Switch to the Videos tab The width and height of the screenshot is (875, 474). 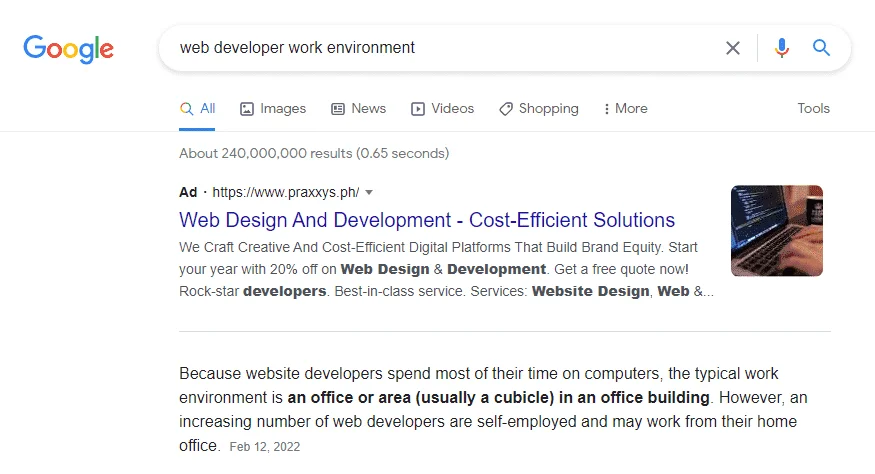click(x=443, y=108)
